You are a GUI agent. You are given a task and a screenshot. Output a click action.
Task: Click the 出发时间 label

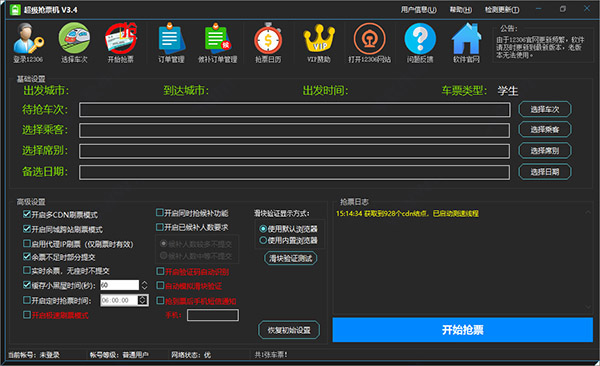pyautogui.click(x=325, y=91)
